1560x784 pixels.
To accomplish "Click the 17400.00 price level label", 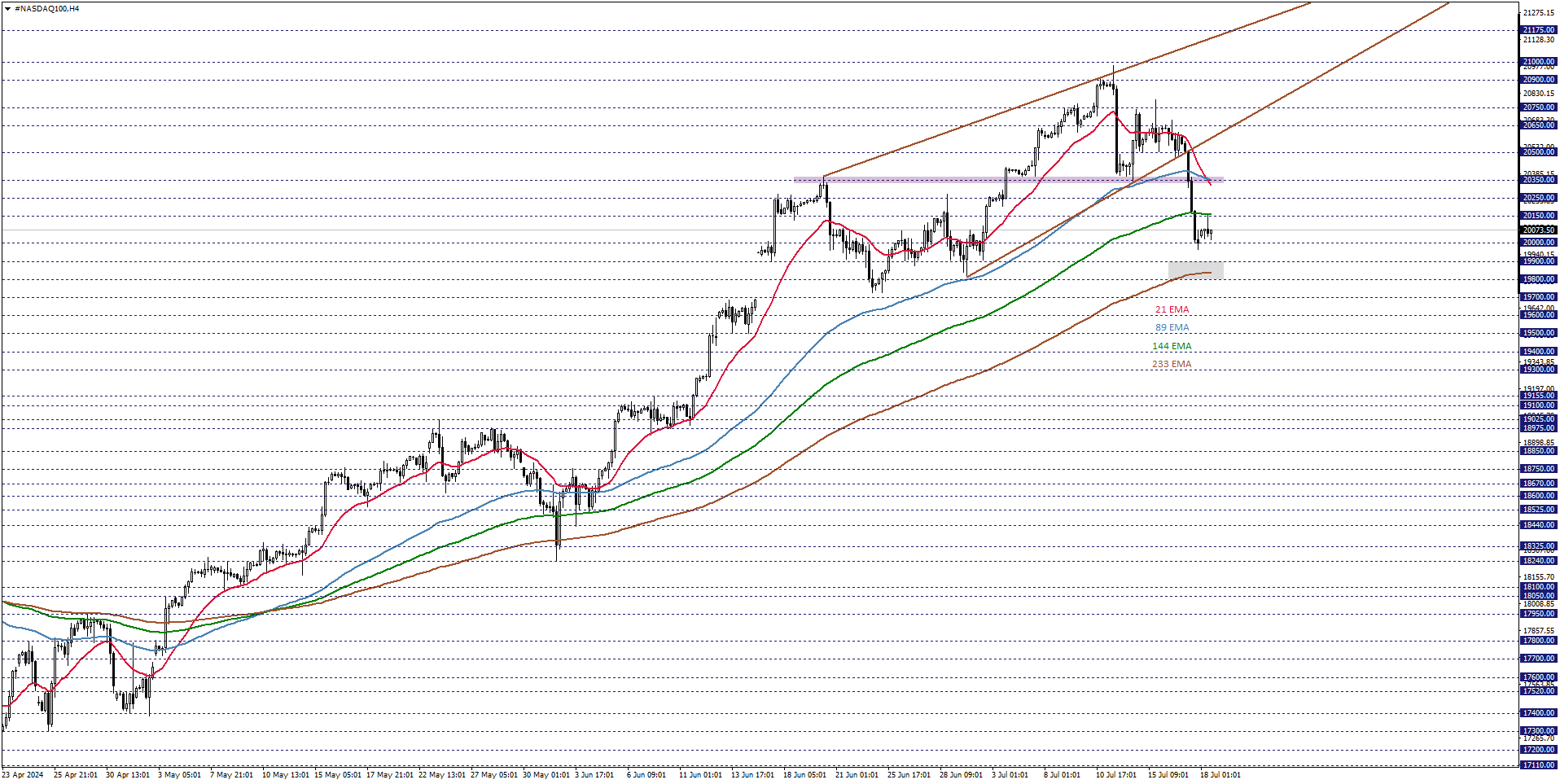I will (1539, 713).
